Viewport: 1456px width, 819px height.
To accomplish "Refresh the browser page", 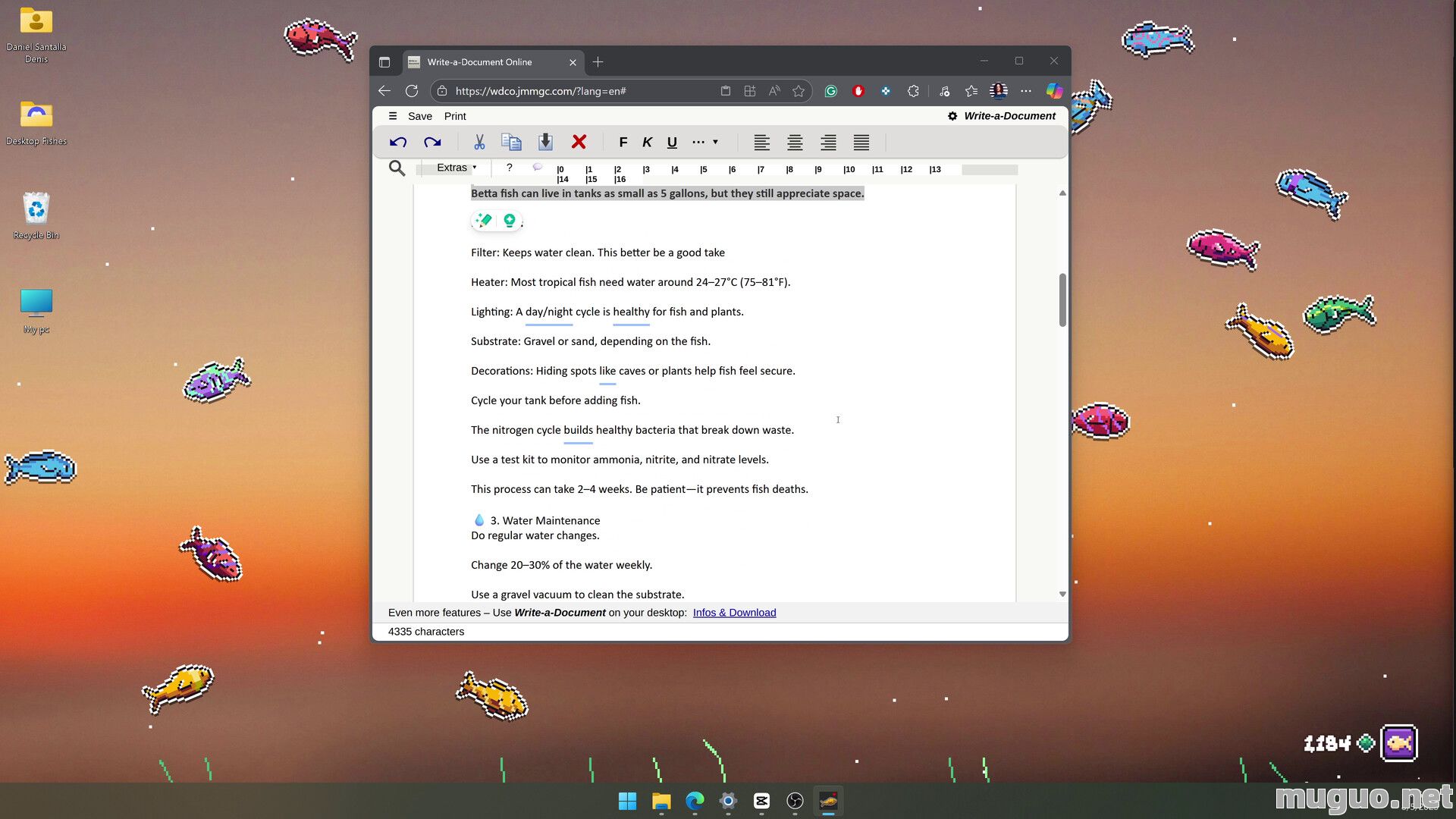I will 412,91.
